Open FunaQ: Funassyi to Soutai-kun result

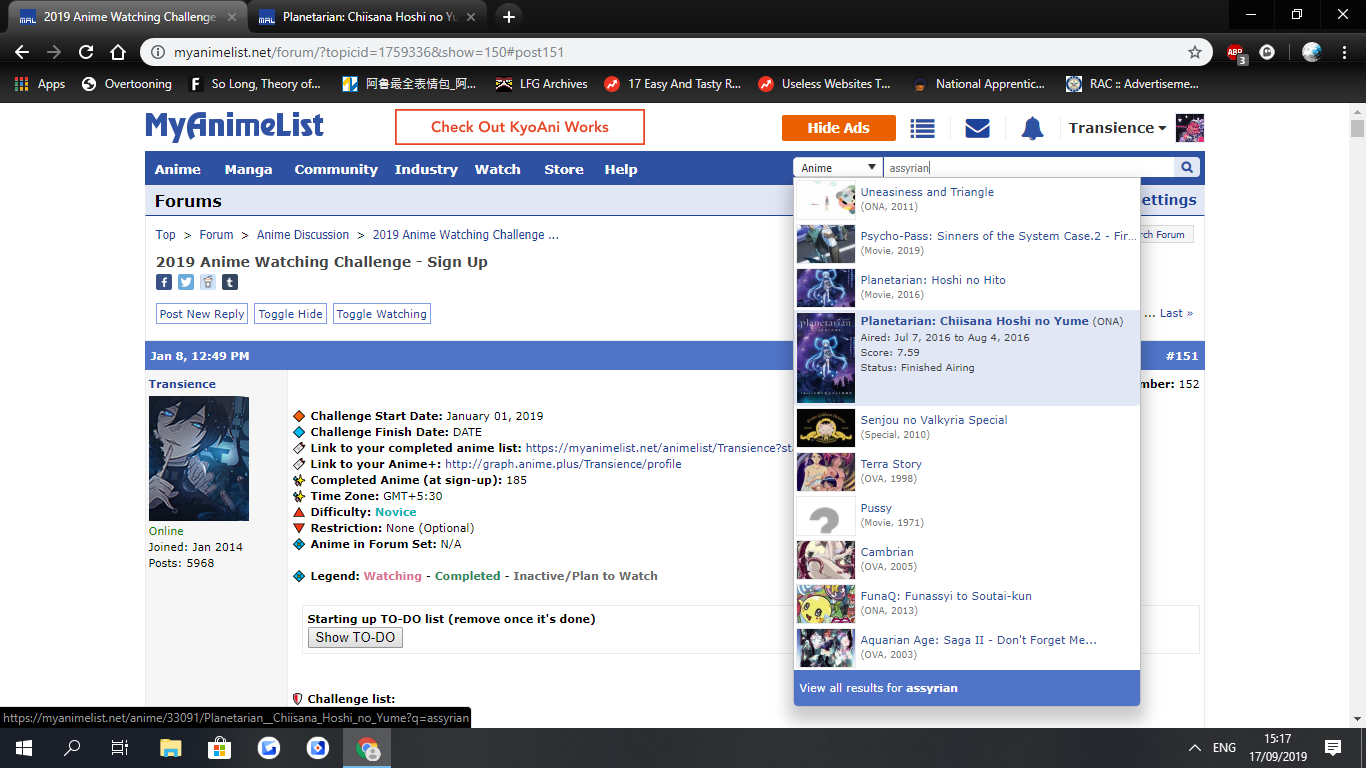(x=967, y=603)
